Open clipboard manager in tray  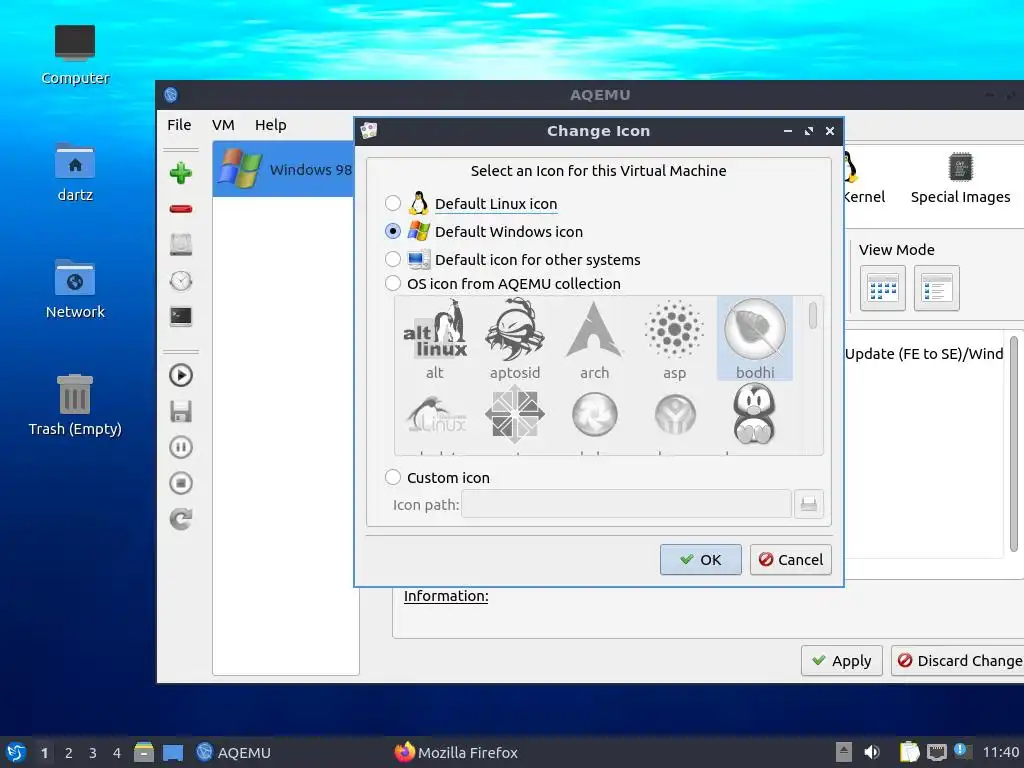[909, 752]
